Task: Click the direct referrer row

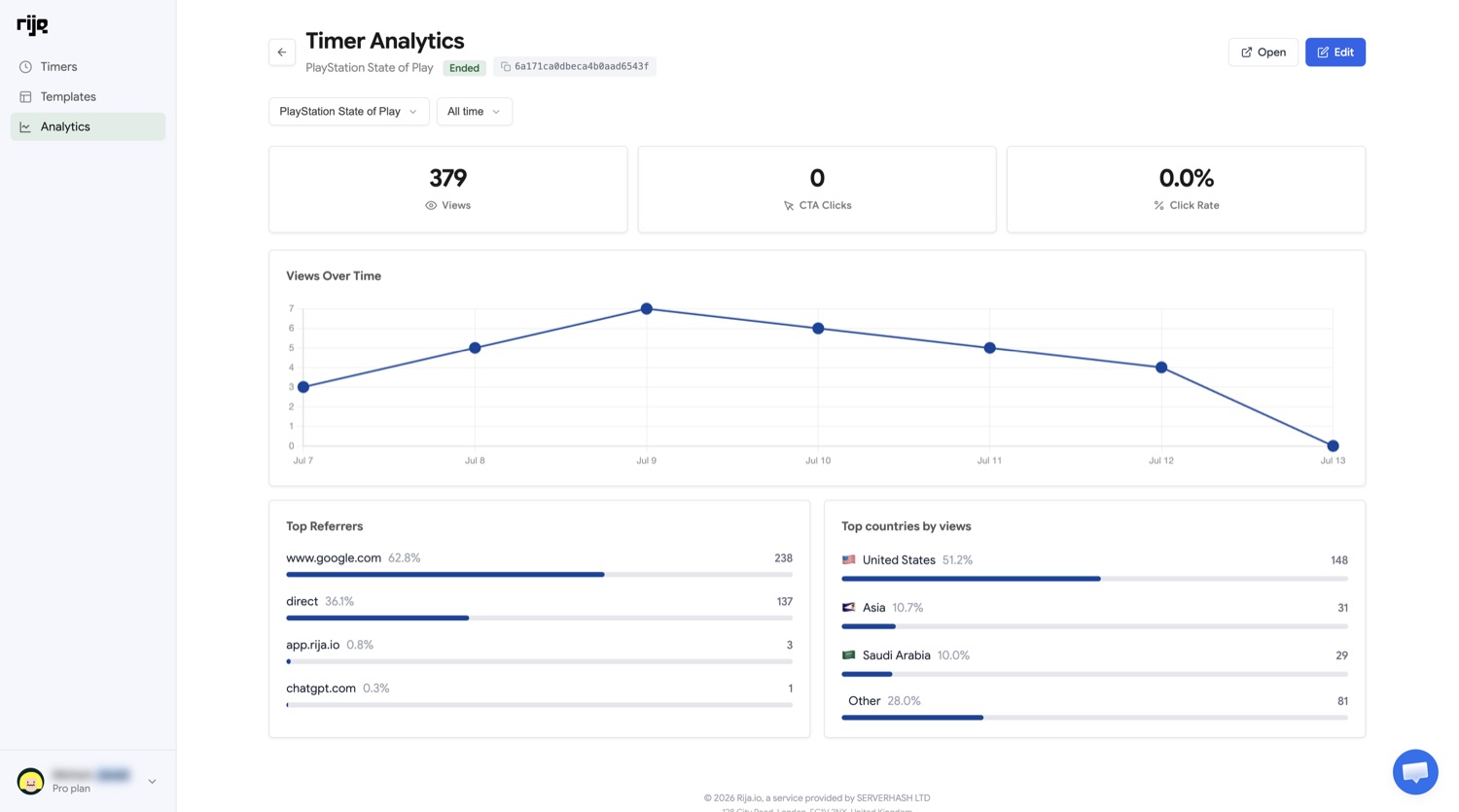Action: coord(539,608)
